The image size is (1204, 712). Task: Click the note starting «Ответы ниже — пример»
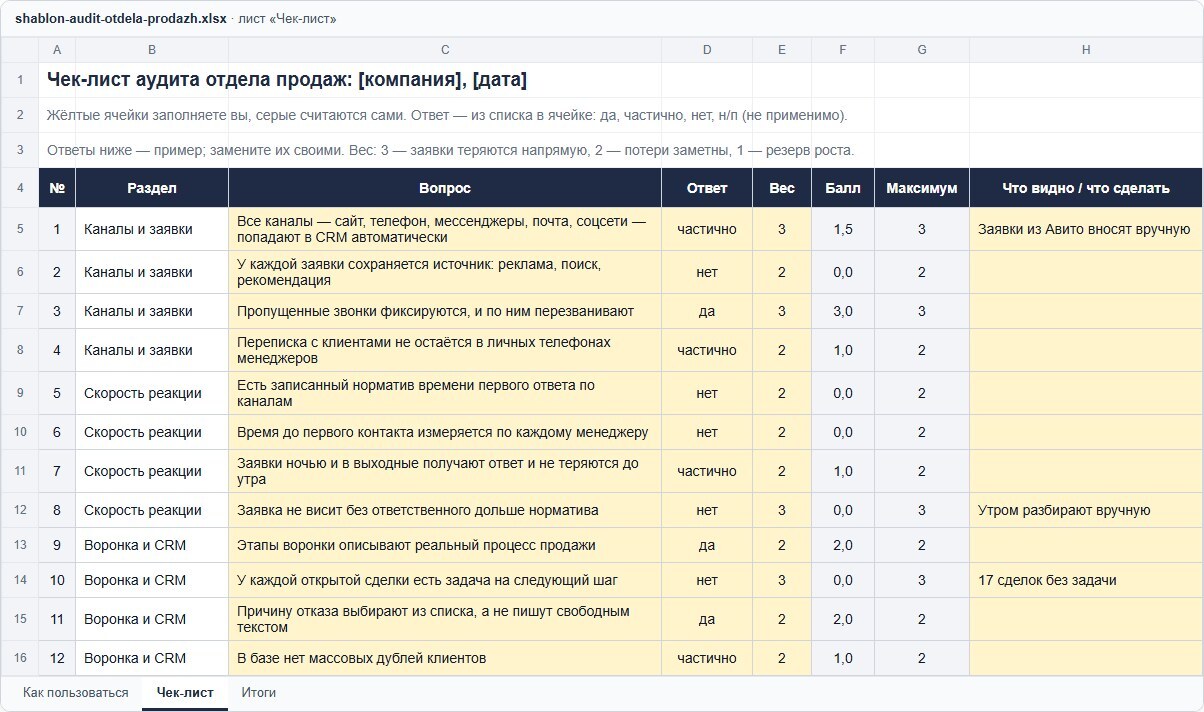450,150
